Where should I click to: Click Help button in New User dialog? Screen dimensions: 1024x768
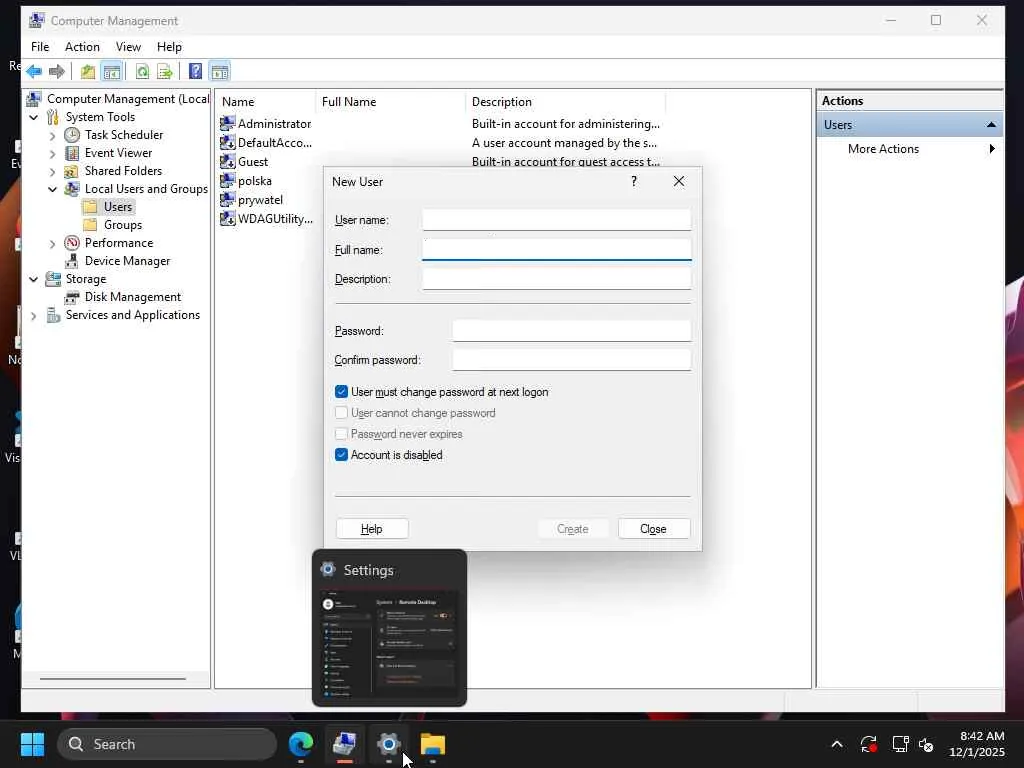click(x=372, y=528)
